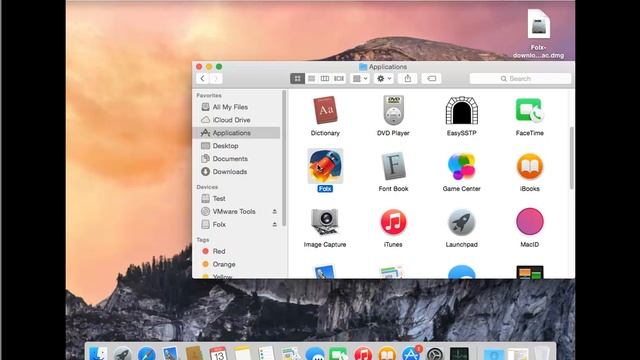Open Safari from the Dock
The image size is (640, 360).
(x=146, y=353)
